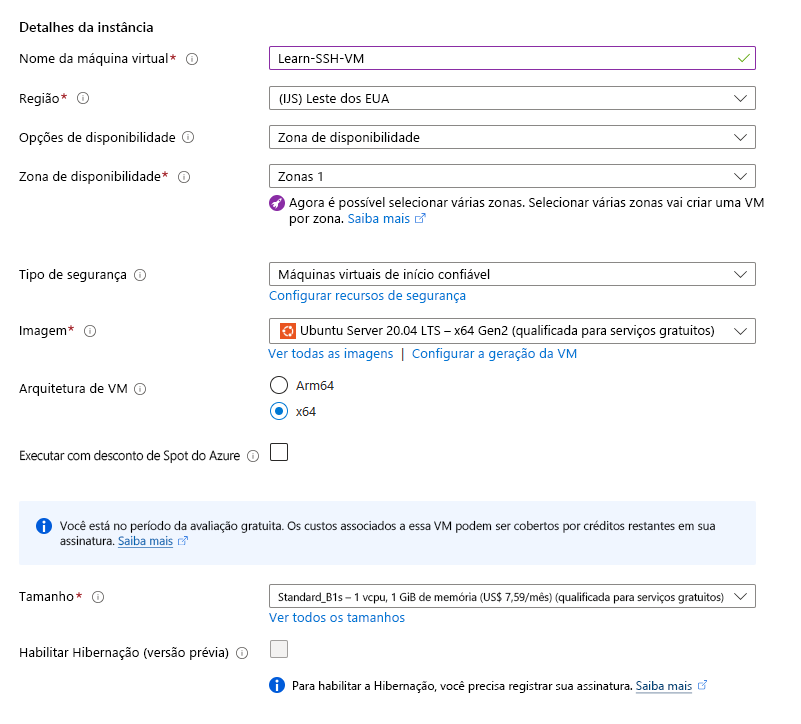Select the Arm64 architecture radio button
The image size is (801, 724).
click(277, 382)
